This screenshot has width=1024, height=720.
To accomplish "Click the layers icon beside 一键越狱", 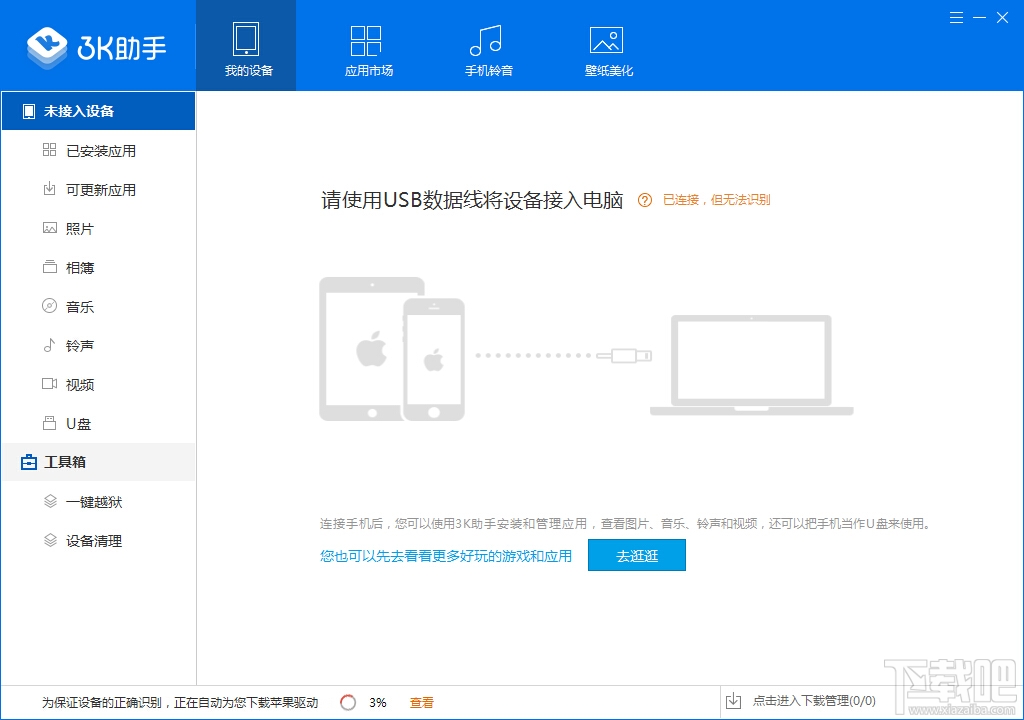I will pos(50,501).
